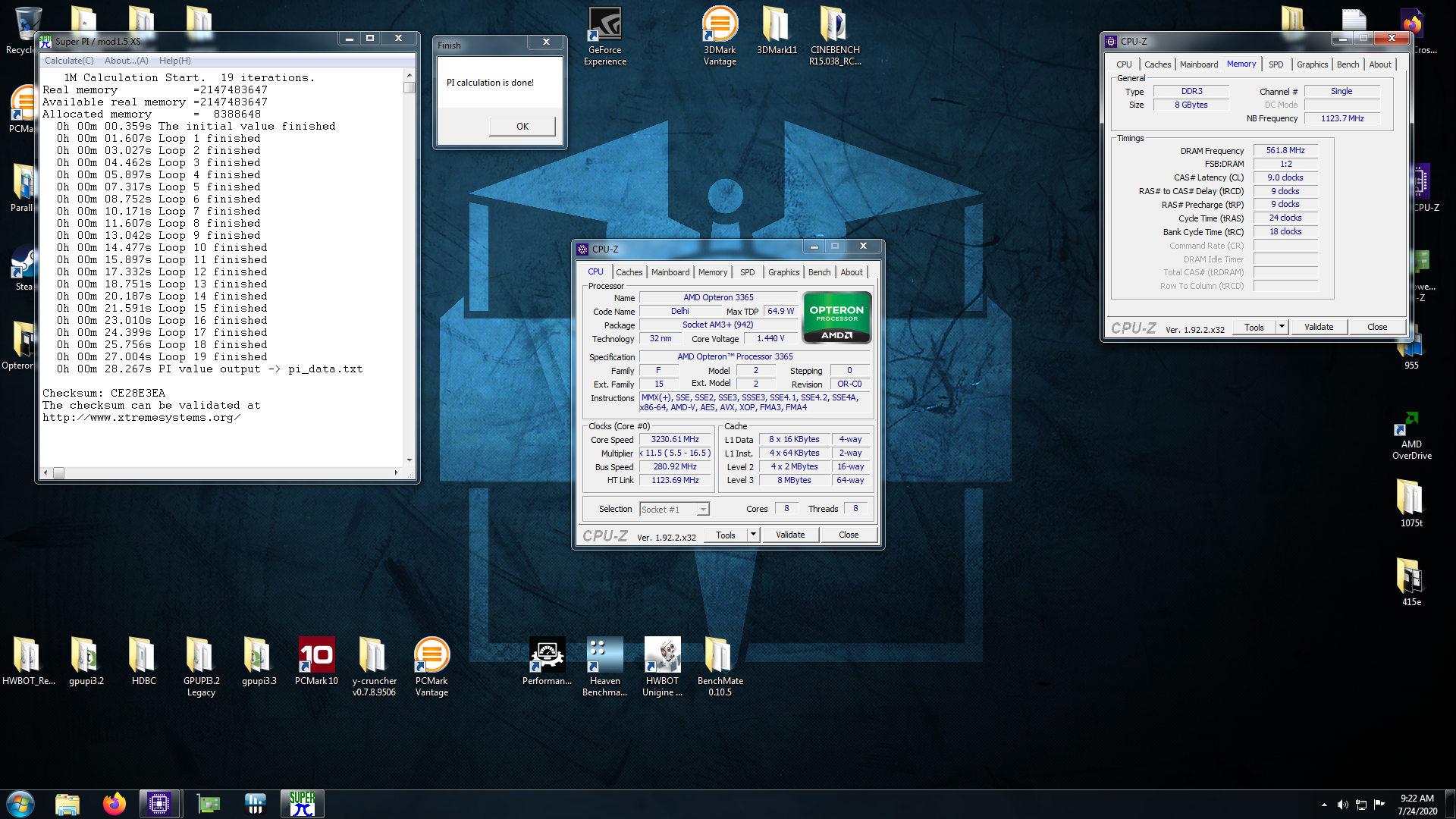Screen dimensions: 1456x819
Task: Click the volume icon in system tray
Action: [x=1342, y=805]
